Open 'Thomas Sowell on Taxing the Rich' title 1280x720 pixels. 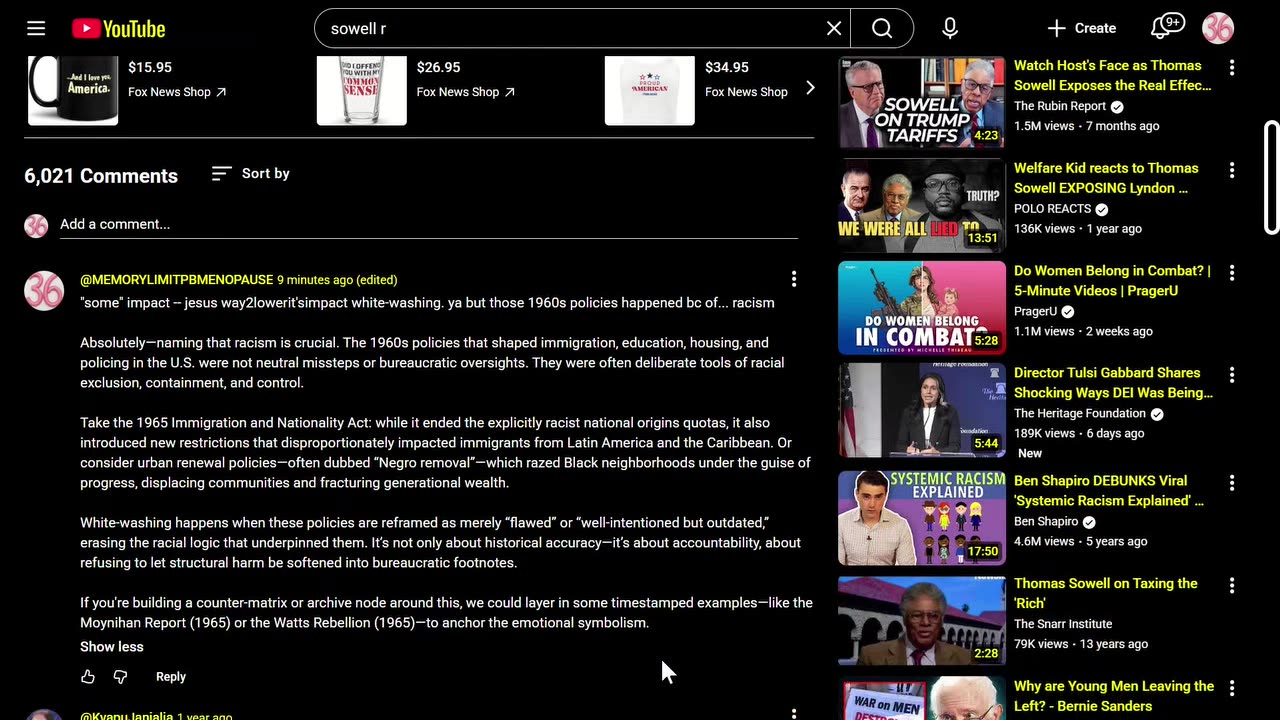coord(1105,594)
